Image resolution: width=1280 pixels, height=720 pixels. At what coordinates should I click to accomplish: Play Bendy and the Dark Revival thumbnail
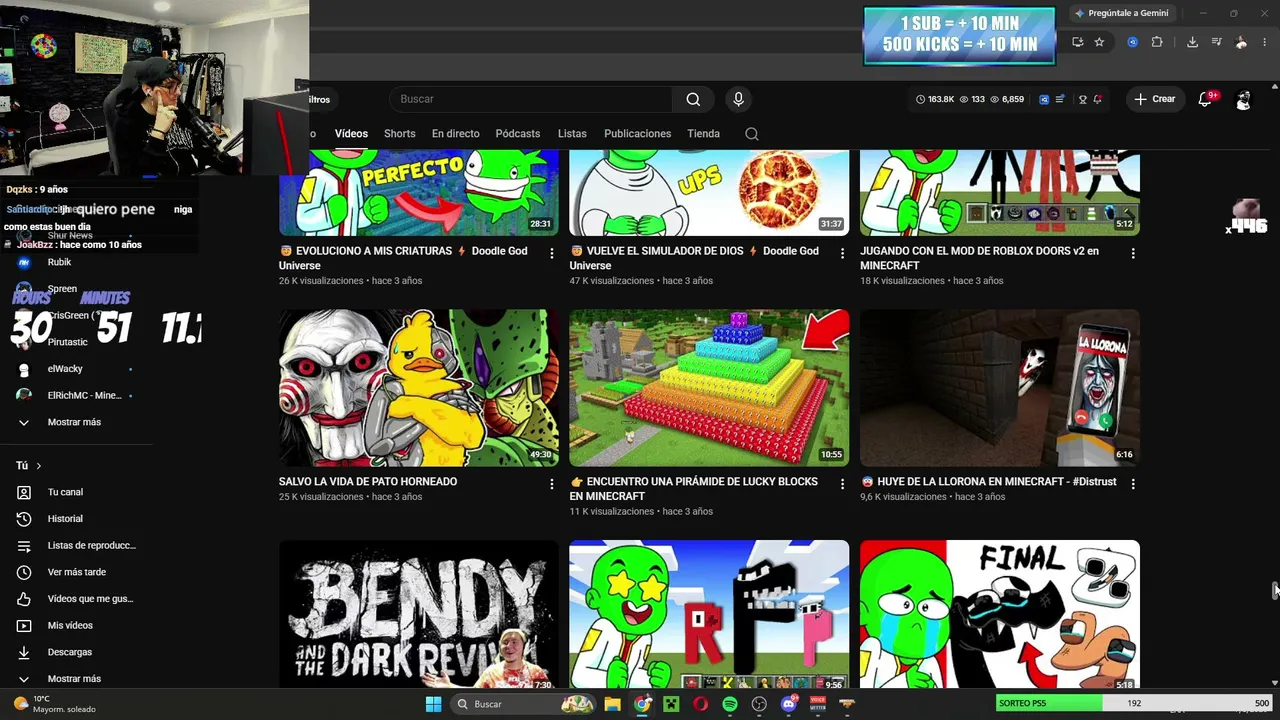pyautogui.click(x=419, y=615)
